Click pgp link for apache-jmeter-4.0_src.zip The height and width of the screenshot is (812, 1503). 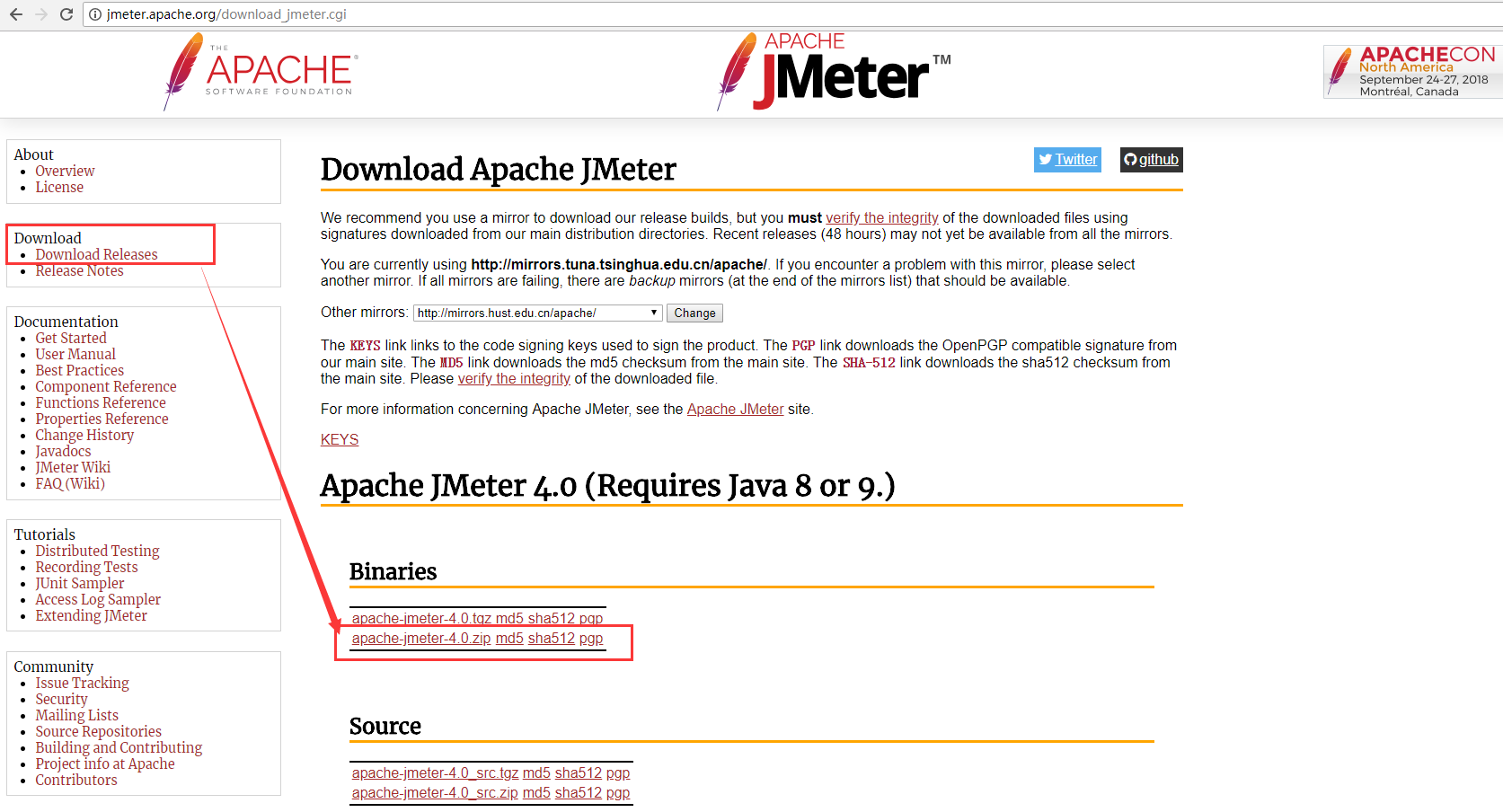point(618,792)
